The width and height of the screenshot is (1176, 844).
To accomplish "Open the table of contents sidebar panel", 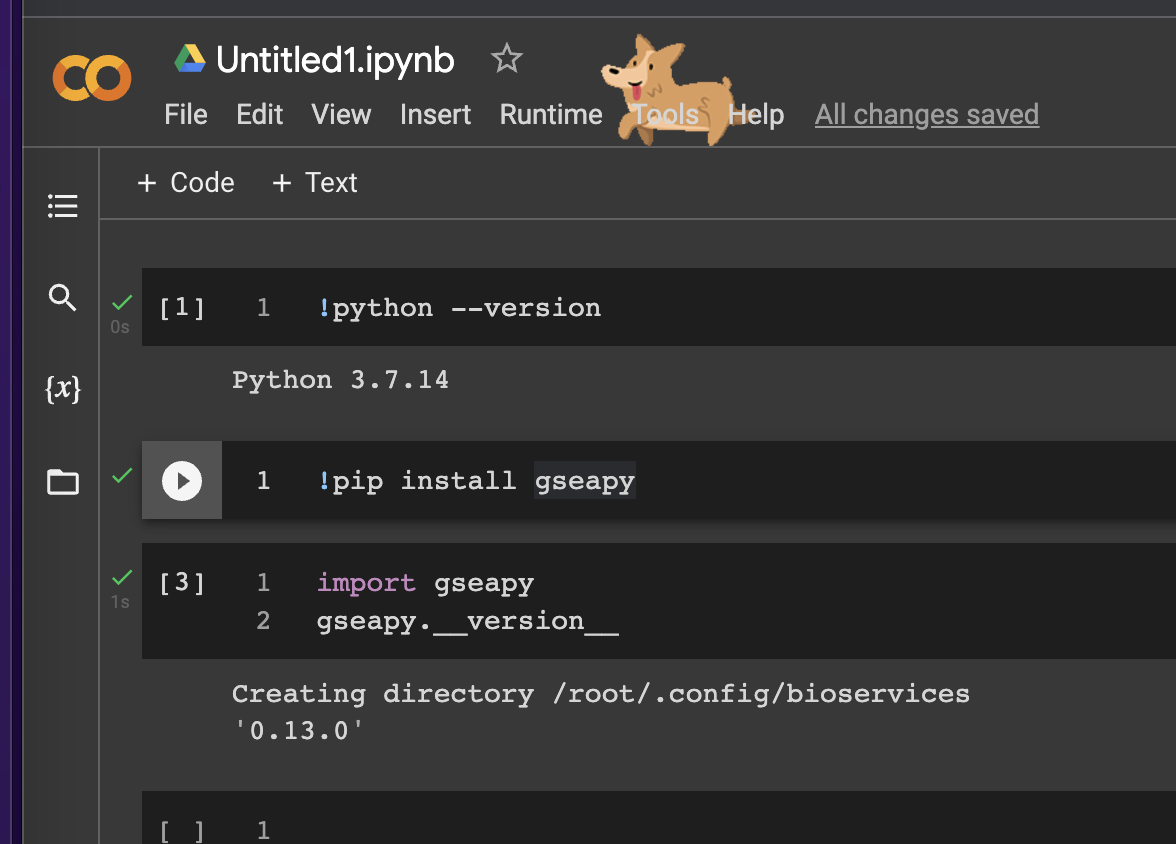I will 63,205.
